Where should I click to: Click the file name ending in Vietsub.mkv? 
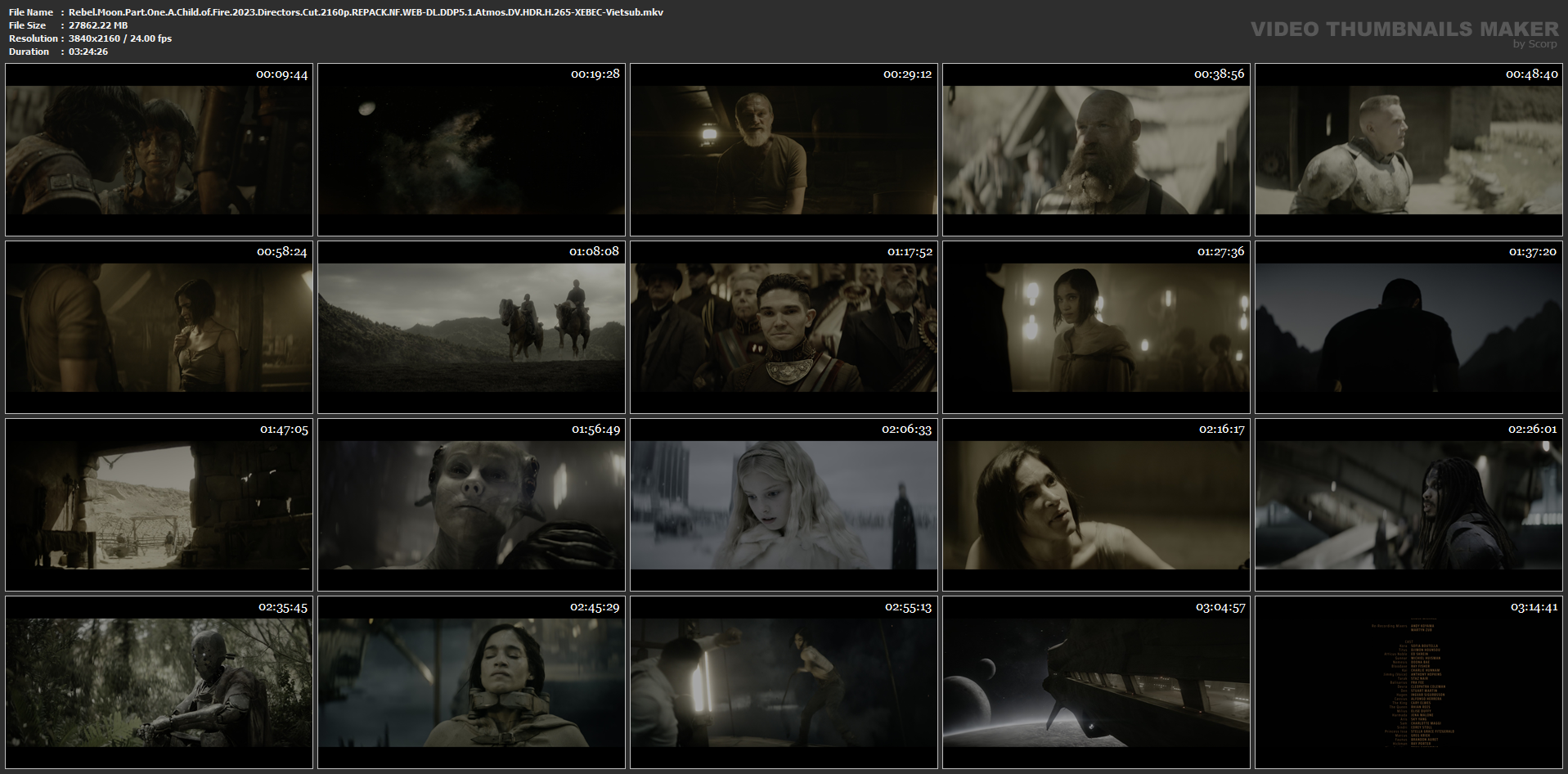coord(366,12)
